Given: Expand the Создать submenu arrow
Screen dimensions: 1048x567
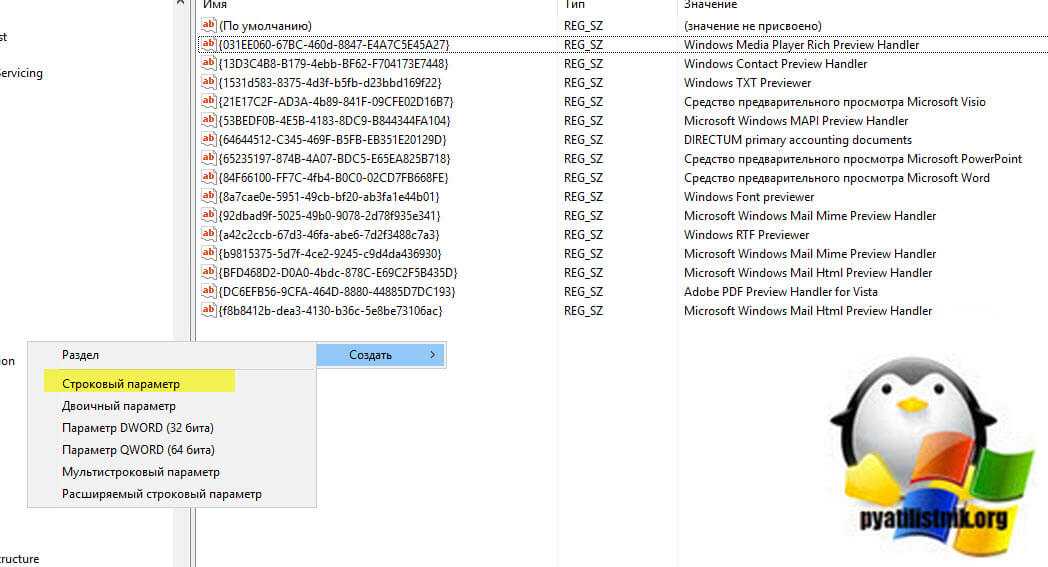Looking at the screenshot, I should 432,355.
